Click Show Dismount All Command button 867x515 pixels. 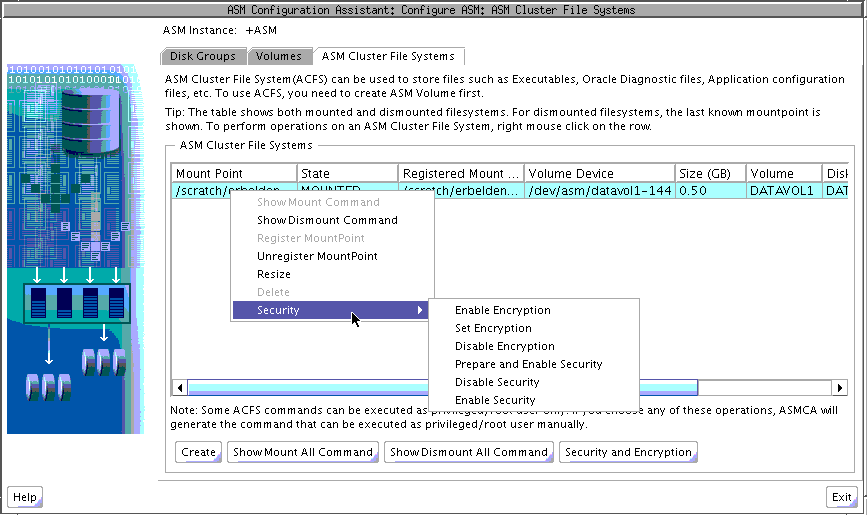click(469, 452)
